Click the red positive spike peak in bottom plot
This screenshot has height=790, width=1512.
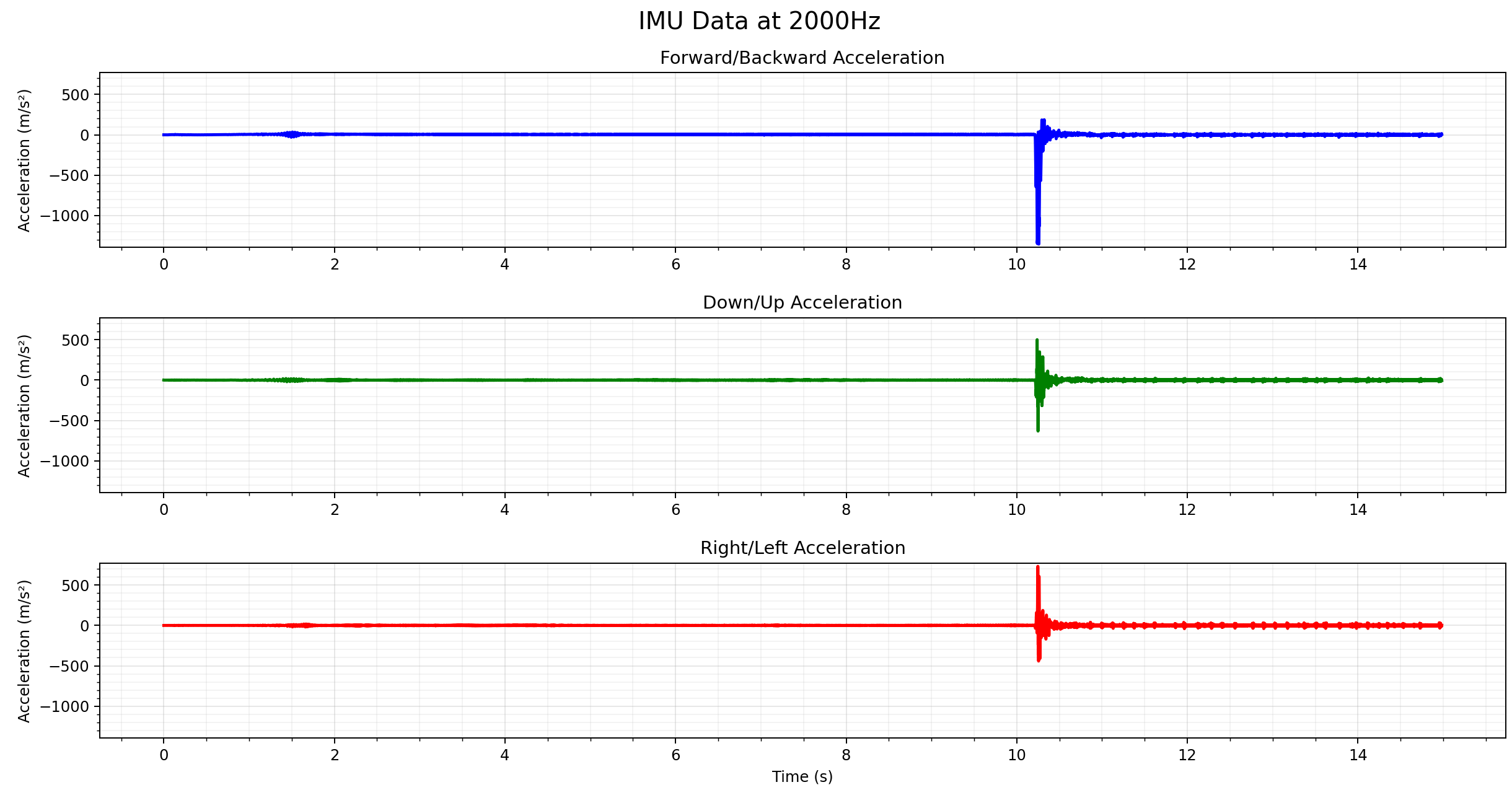[x=1037, y=568]
